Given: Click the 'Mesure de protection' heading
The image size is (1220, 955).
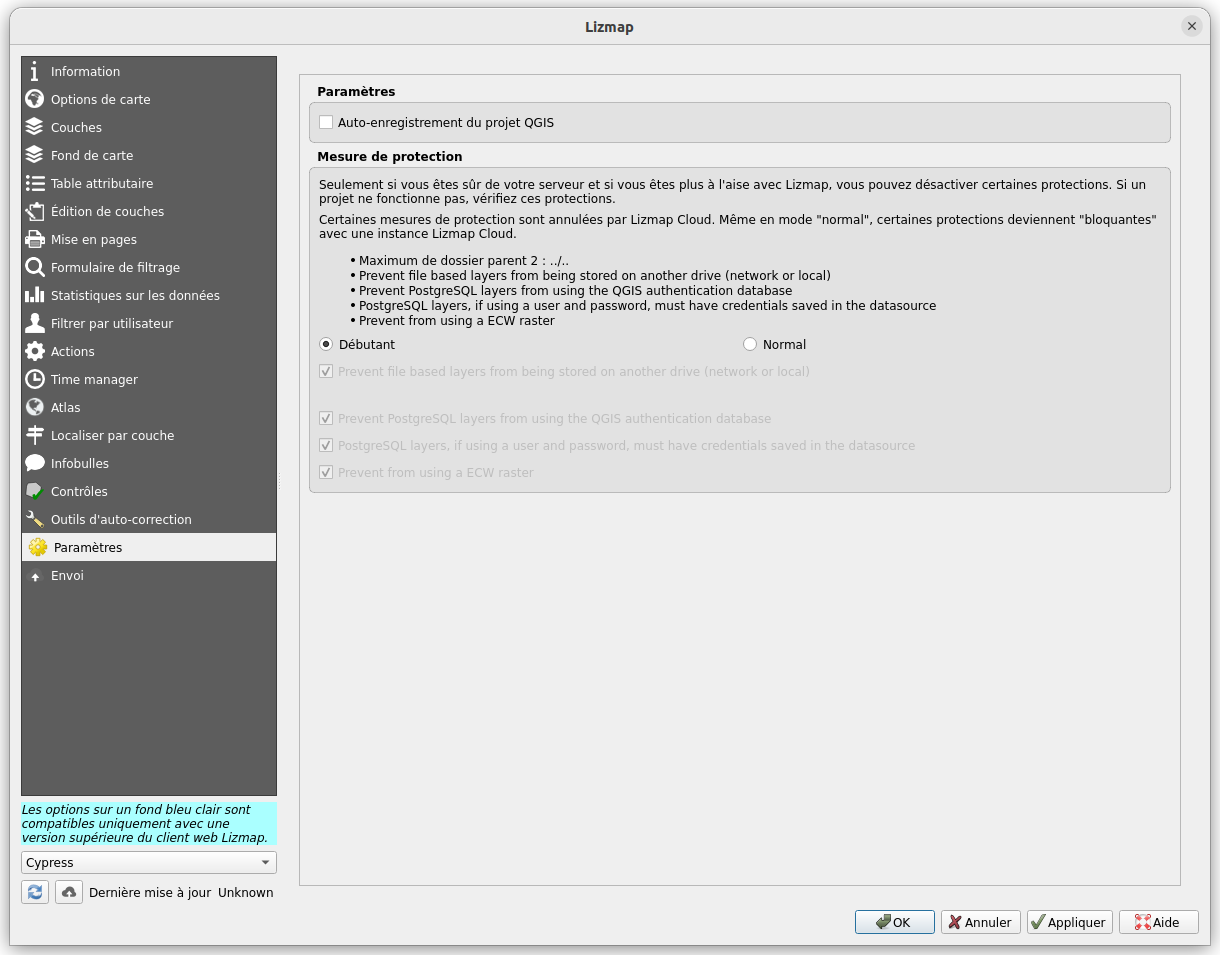Looking at the screenshot, I should (390, 156).
